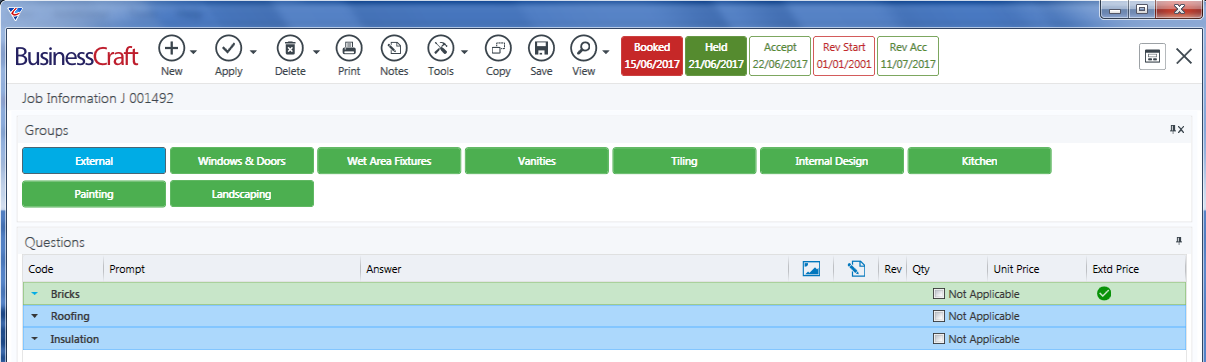Save using the floppy disk icon
This screenshot has height=362, width=1206.
(x=541, y=48)
